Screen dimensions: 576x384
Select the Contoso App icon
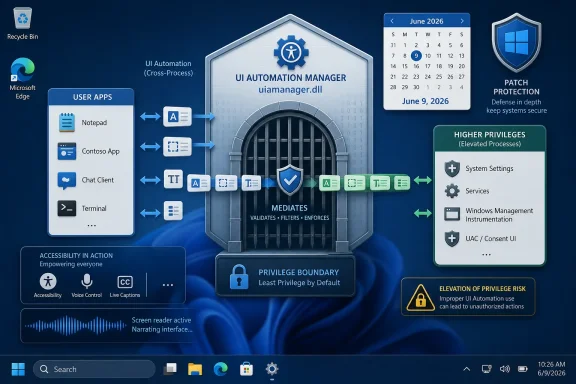pos(67,151)
